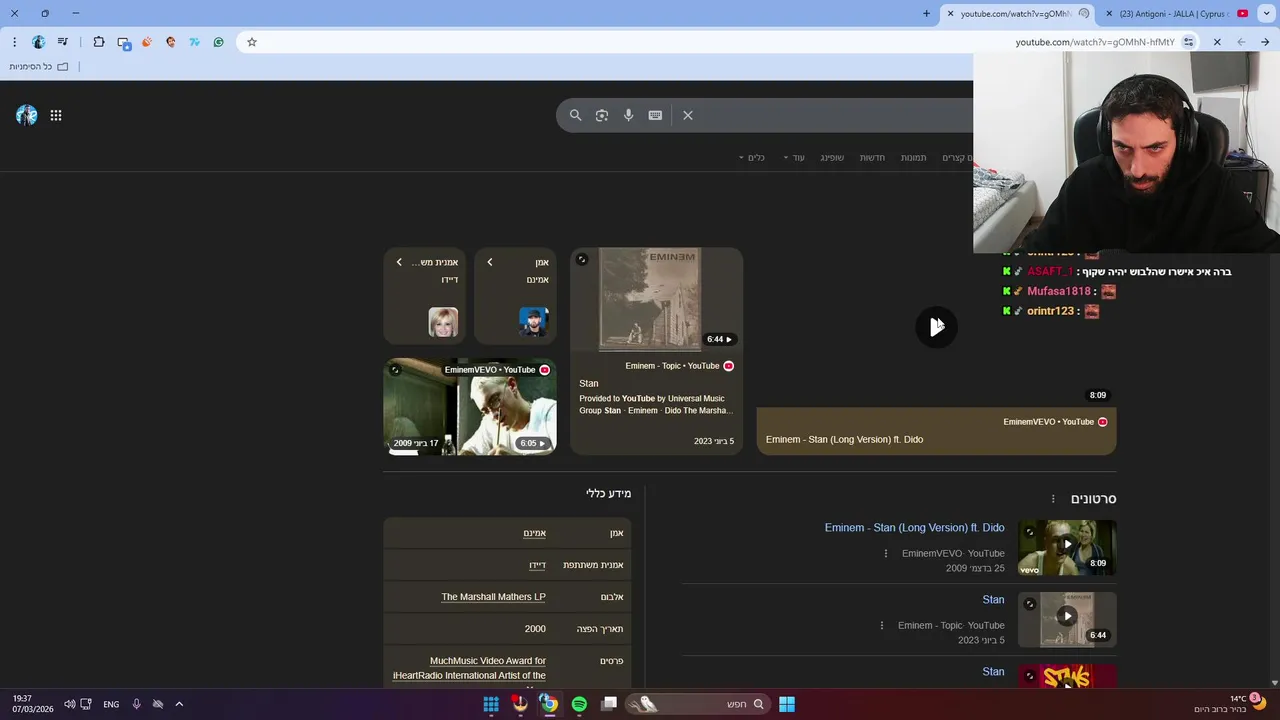Expand the עוד more filters dropdown

pyautogui.click(x=794, y=158)
